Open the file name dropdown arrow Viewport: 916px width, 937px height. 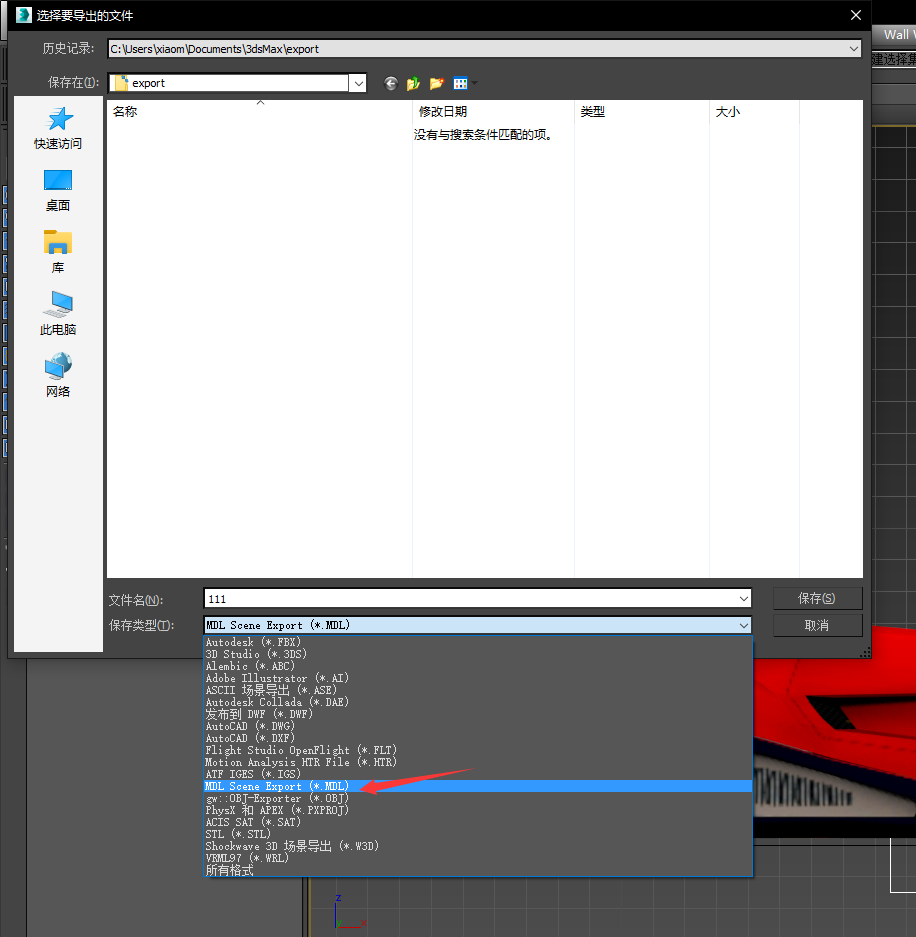point(743,599)
